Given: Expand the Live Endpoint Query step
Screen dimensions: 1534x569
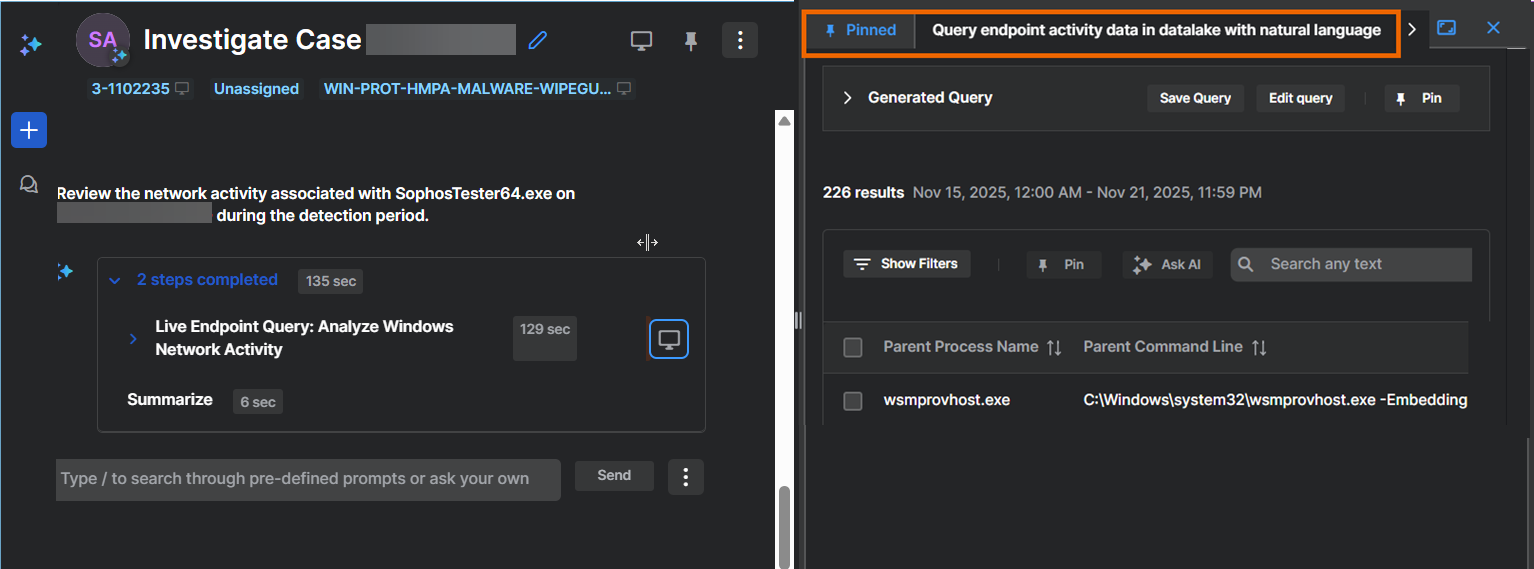Looking at the screenshot, I should [133, 339].
